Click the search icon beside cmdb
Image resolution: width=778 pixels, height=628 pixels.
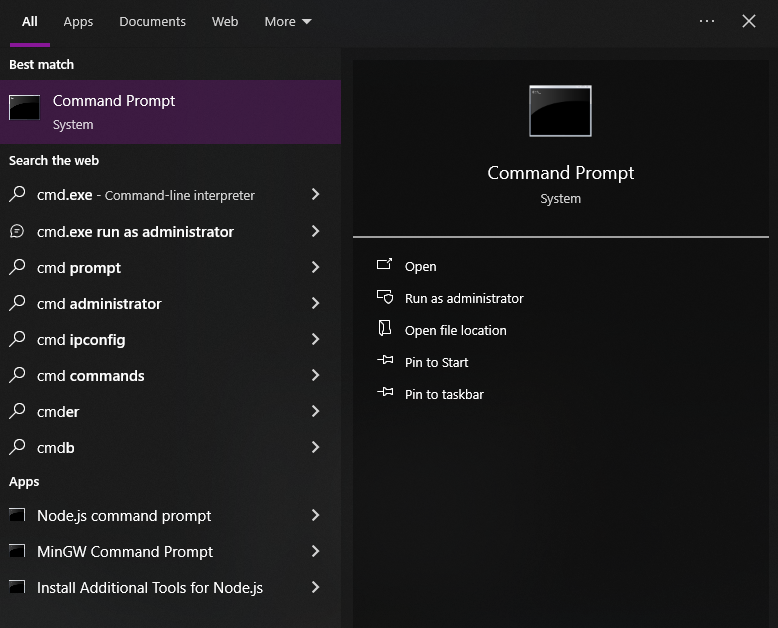[x=17, y=446]
